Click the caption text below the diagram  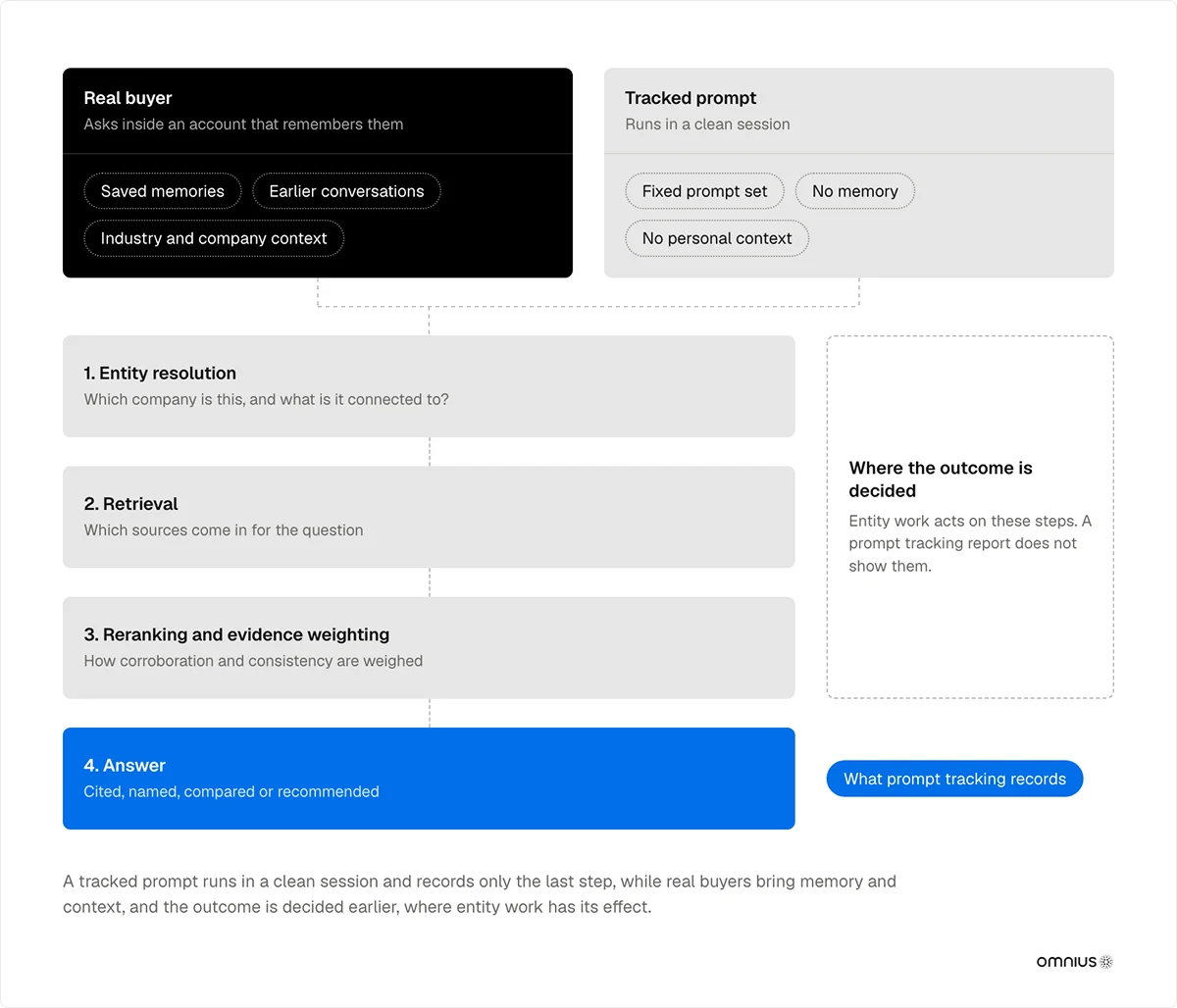pos(480,894)
